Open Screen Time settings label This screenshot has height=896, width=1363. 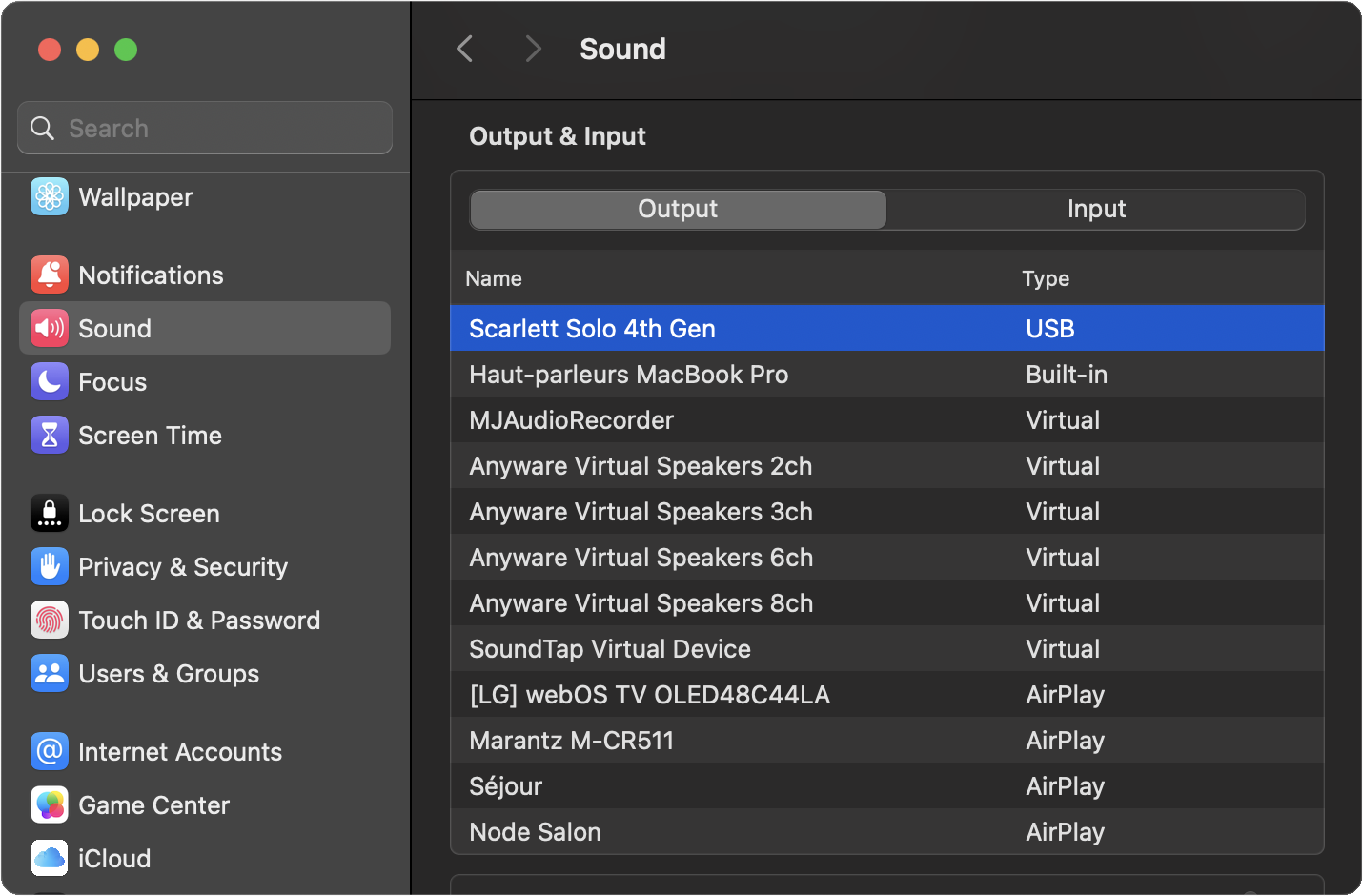[x=150, y=436]
